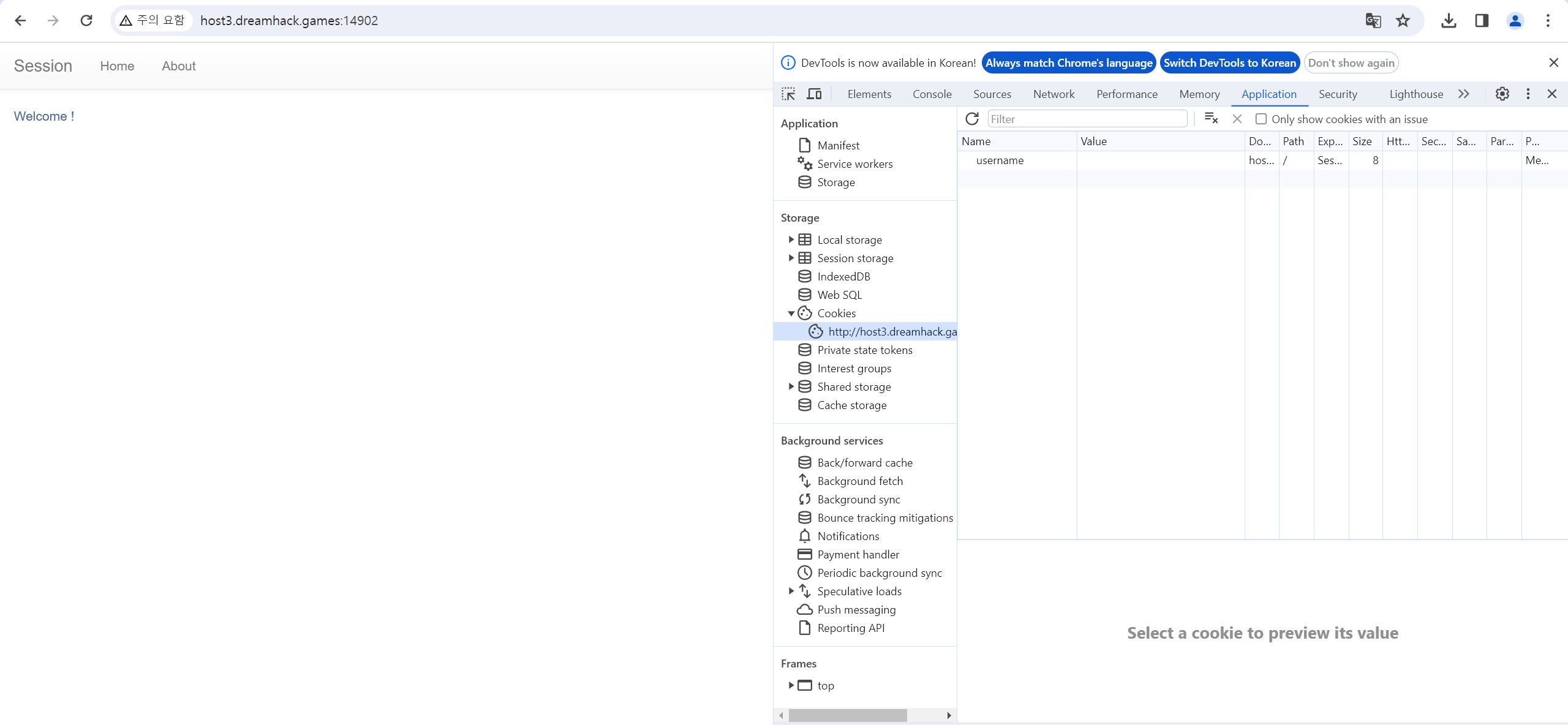
Task: Switch to the Network tab
Action: point(1053,94)
